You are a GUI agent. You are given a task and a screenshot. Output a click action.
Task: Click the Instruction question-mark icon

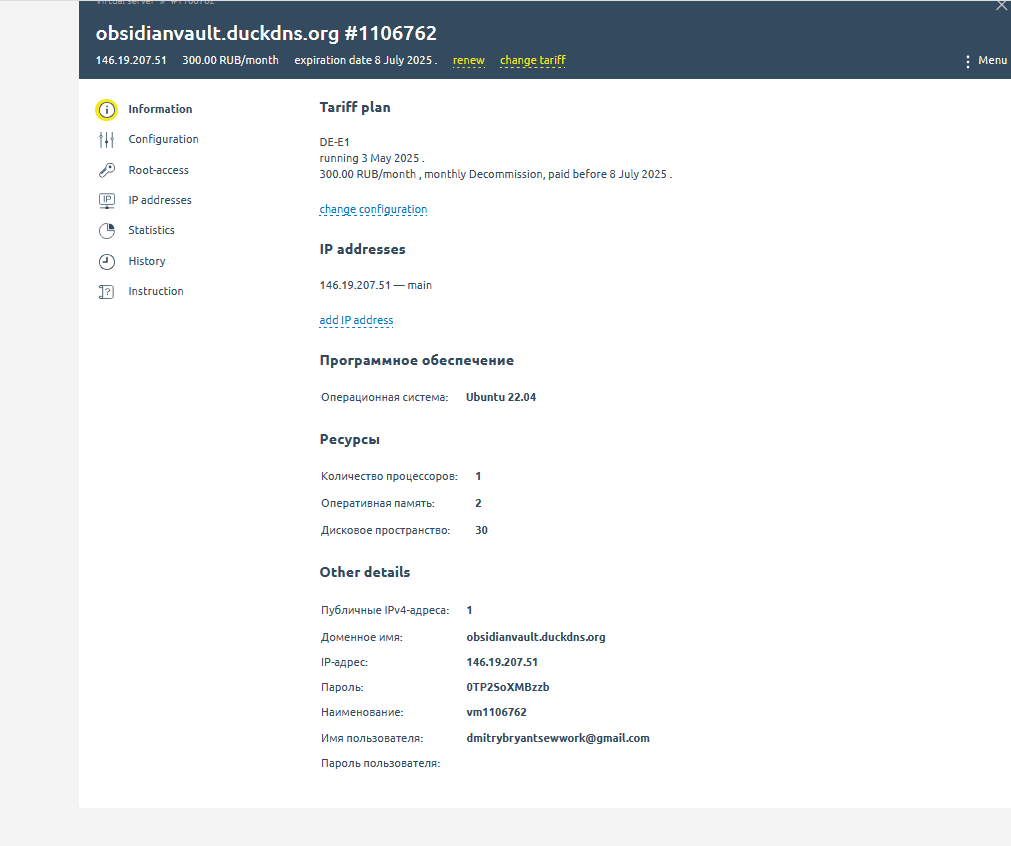pyautogui.click(x=107, y=292)
